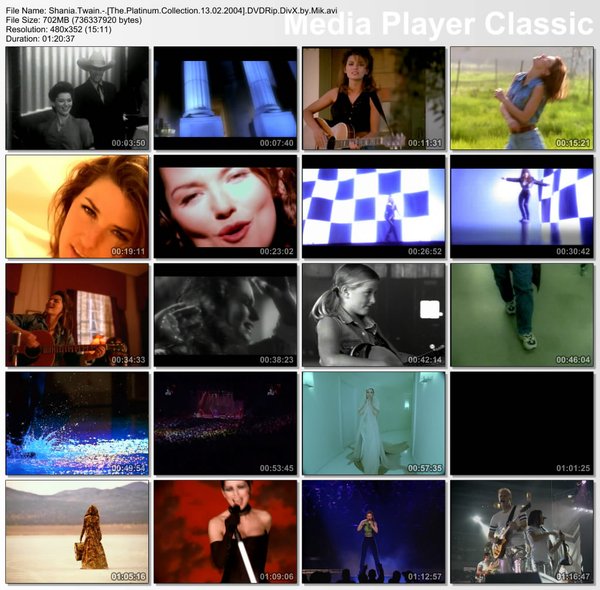Viewport: 600px width, 590px height.
Task: Open the face close-up thumbnail at 00:23:02
Action: (225, 207)
